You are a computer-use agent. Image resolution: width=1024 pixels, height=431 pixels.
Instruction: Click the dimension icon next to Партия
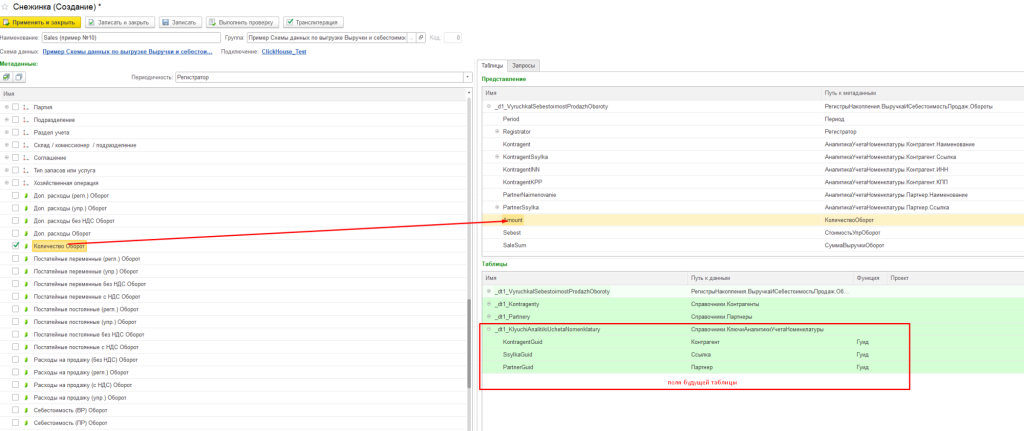[x=26, y=106]
